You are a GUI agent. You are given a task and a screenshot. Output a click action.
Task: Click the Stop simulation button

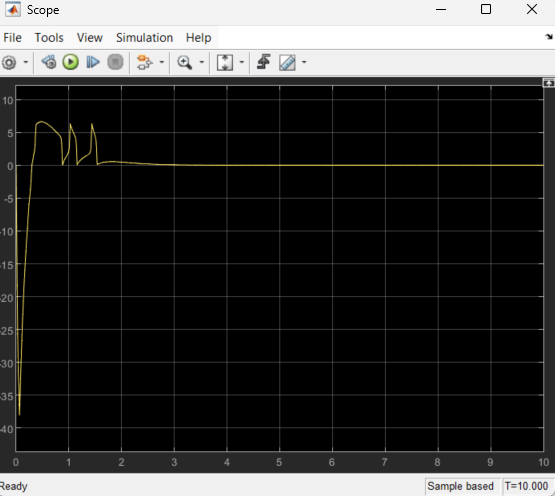pos(115,62)
